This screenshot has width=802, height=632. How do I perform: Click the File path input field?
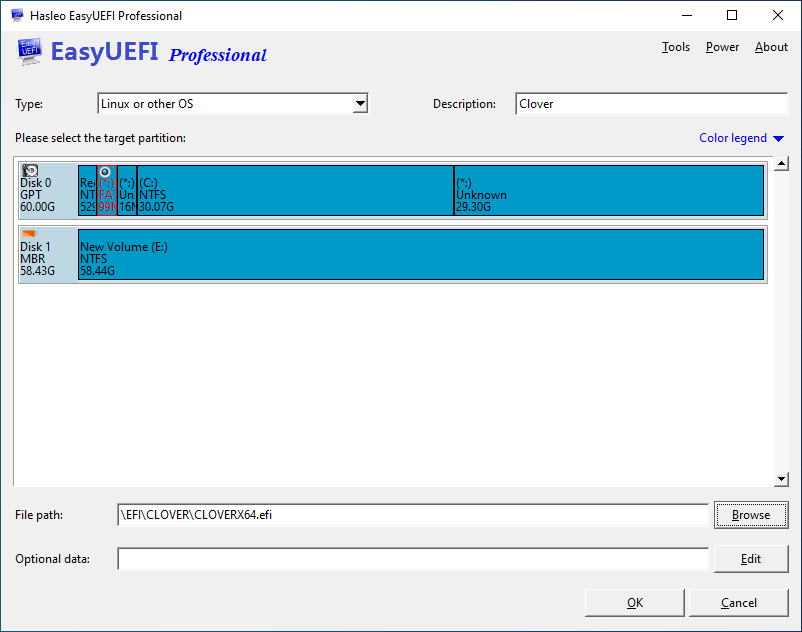click(413, 515)
